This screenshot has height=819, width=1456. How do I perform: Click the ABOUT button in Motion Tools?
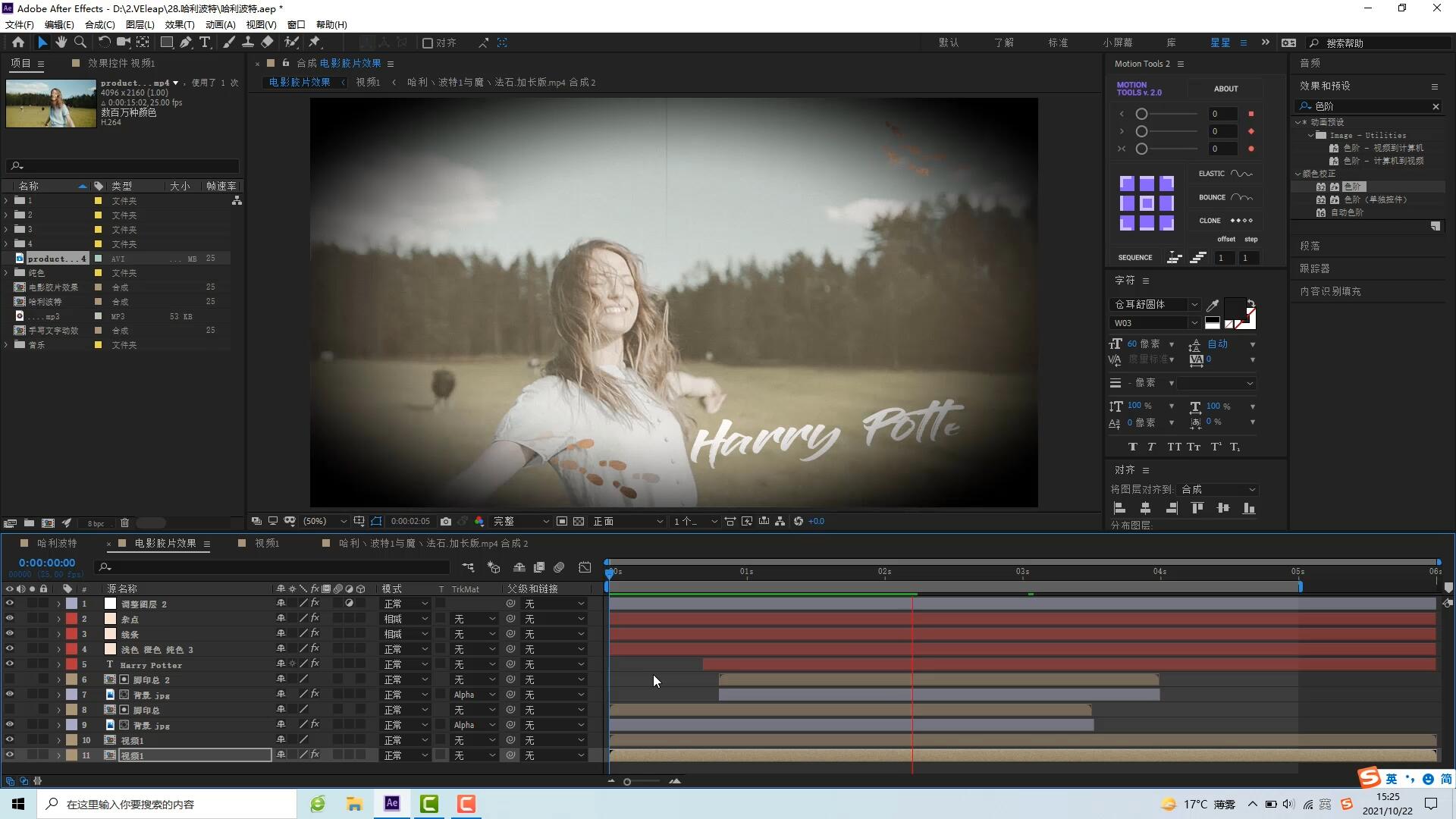click(1225, 89)
